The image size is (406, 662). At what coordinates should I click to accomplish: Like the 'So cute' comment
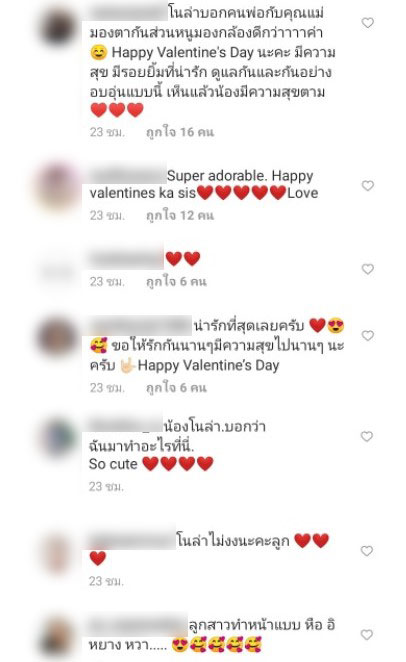tap(367, 437)
